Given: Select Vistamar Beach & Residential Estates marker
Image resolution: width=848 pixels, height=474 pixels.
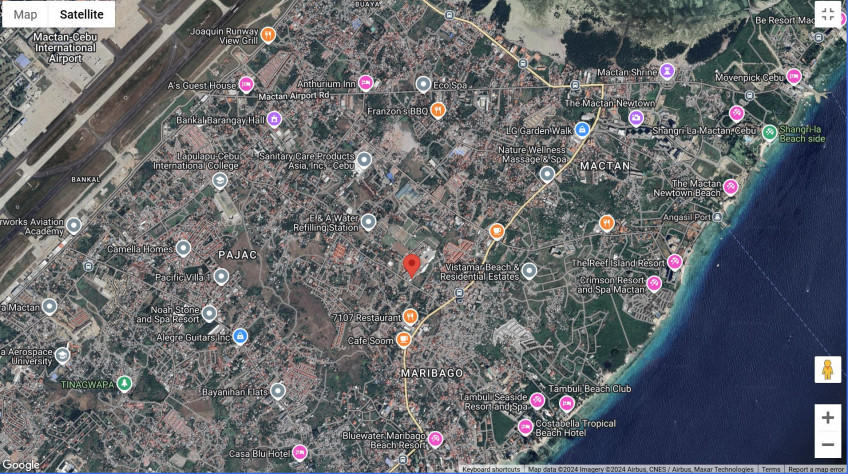Looking at the screenshot, I should coord(529,271).
